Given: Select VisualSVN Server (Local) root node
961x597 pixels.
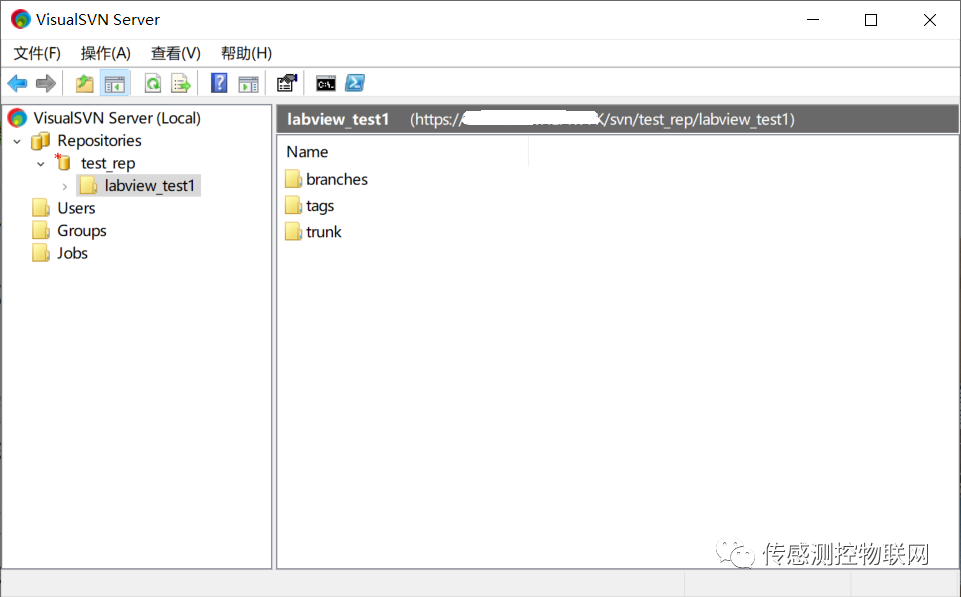Looking at the screenshot, I should [x=116, y=118].
